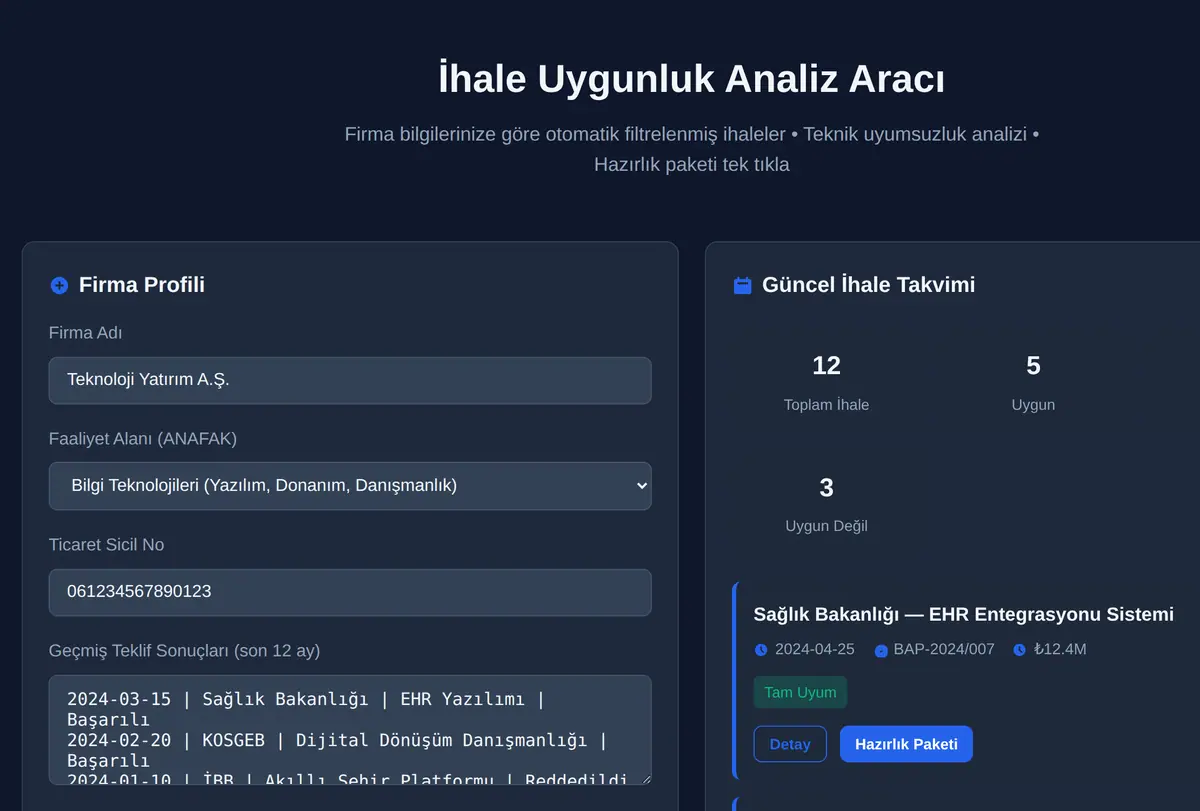The image size is (1200, 811).
Task: Click the tender date 2024-04-25
Action: click(814, 649)
